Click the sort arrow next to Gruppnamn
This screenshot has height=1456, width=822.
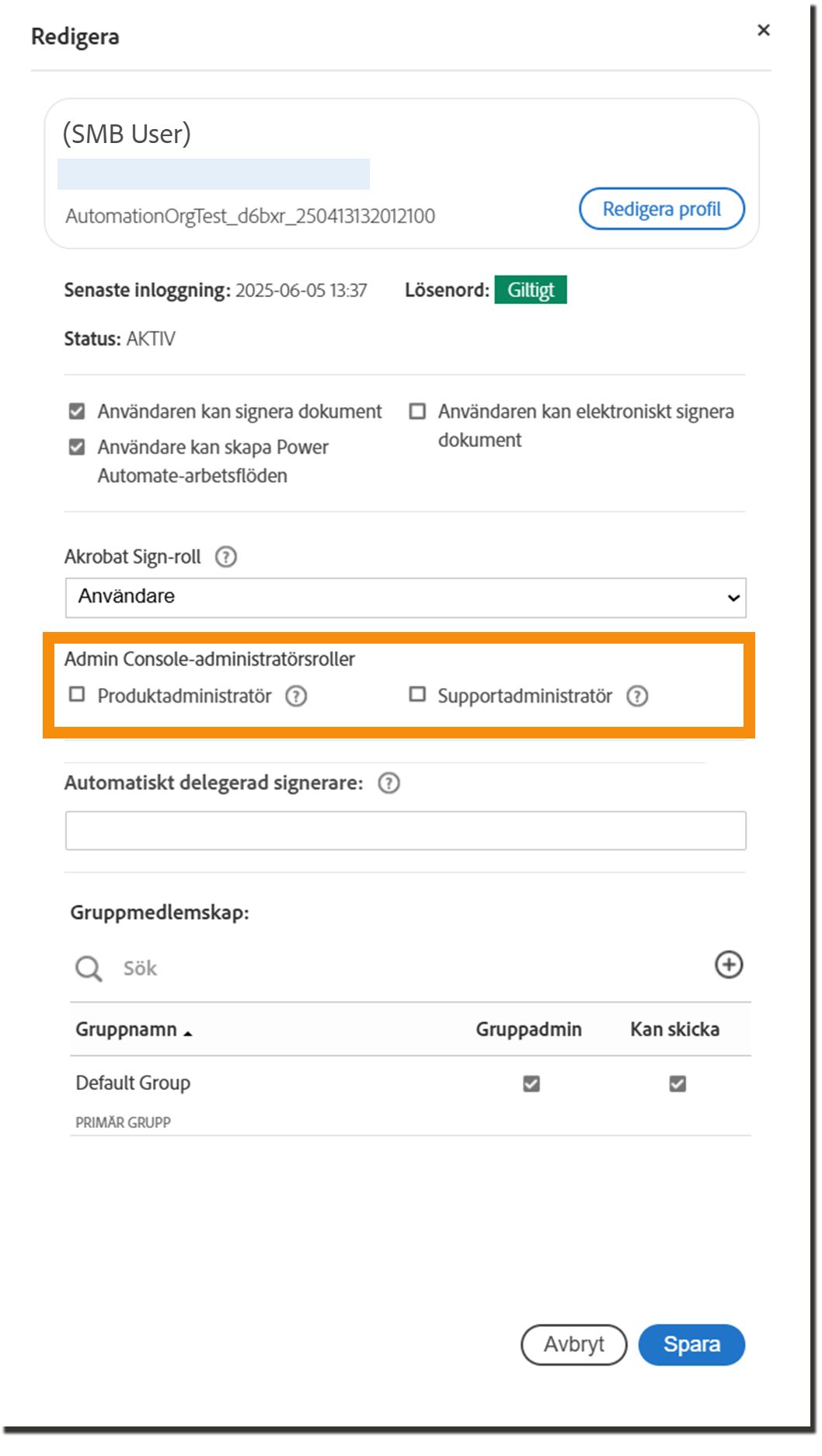pos(187,1033)
